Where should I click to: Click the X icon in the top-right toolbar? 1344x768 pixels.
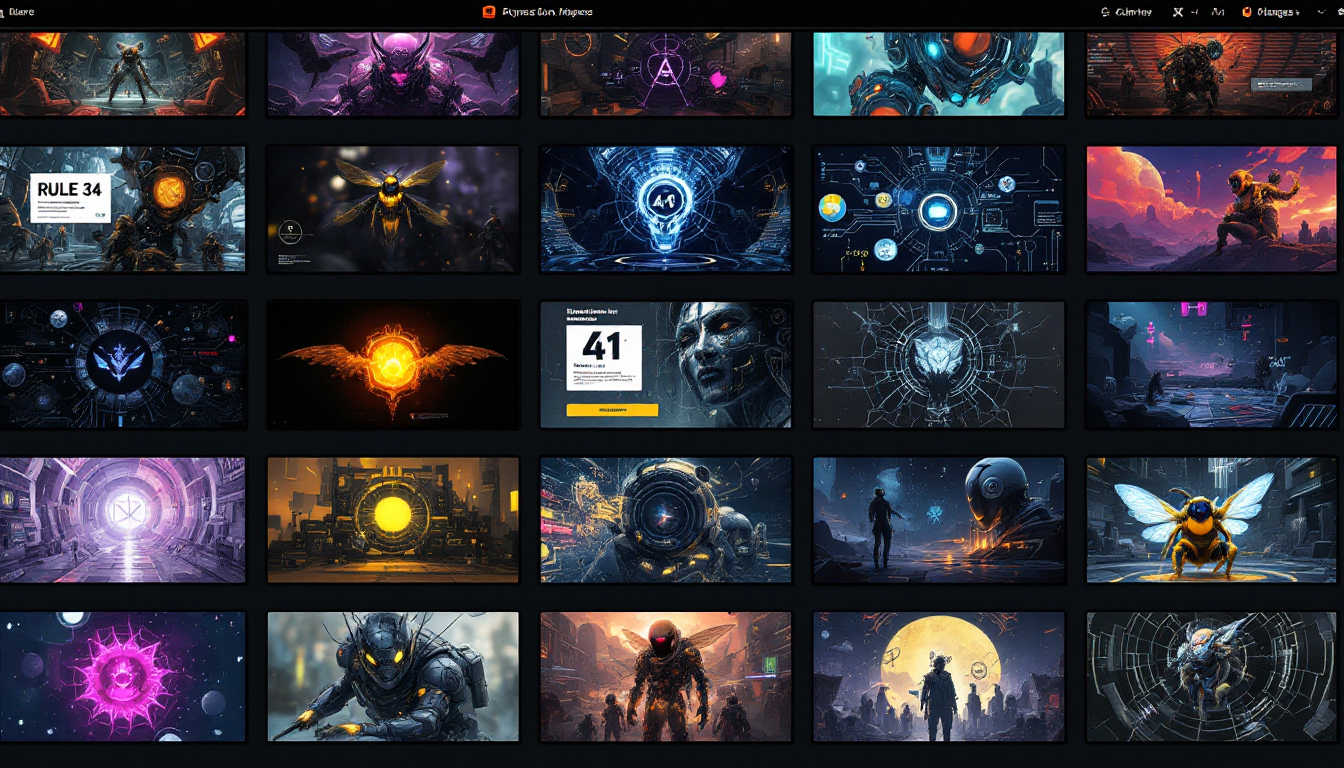(x=1177, y=12)
